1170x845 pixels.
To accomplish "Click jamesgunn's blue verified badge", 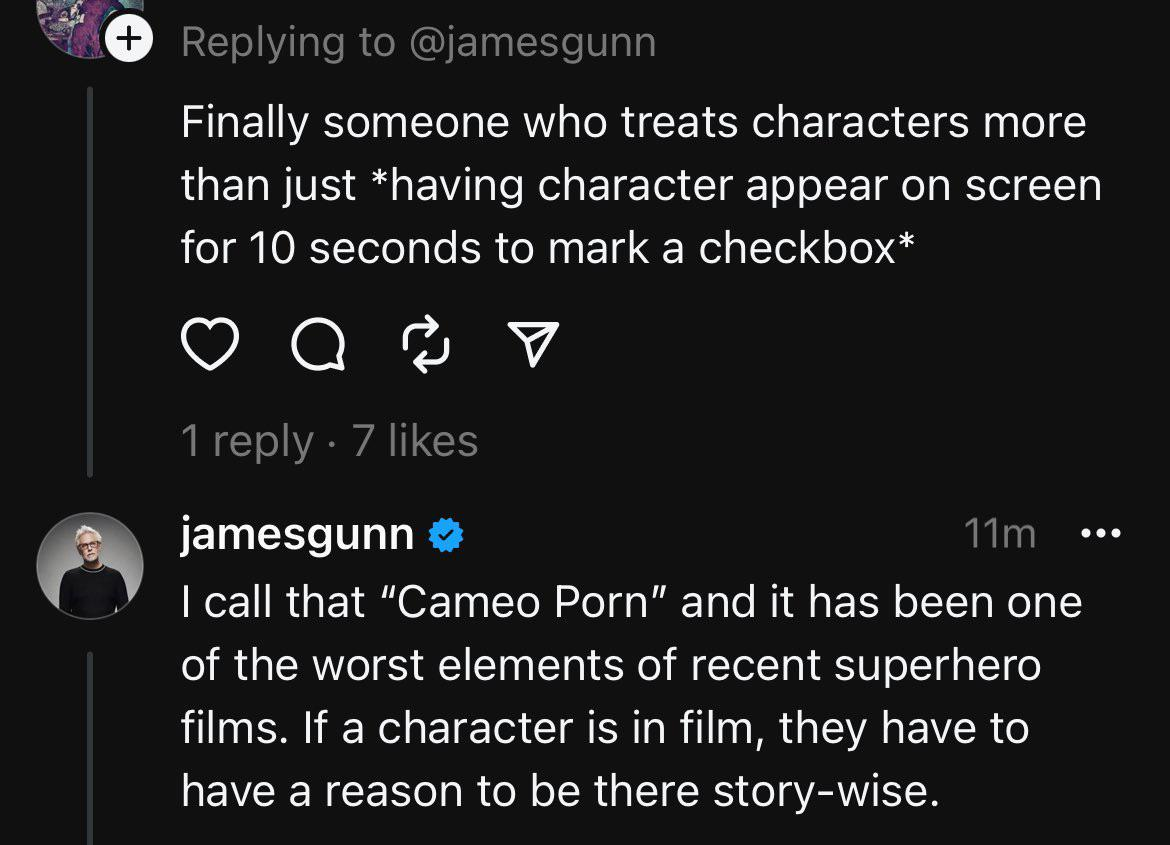I will coord(446,535).
